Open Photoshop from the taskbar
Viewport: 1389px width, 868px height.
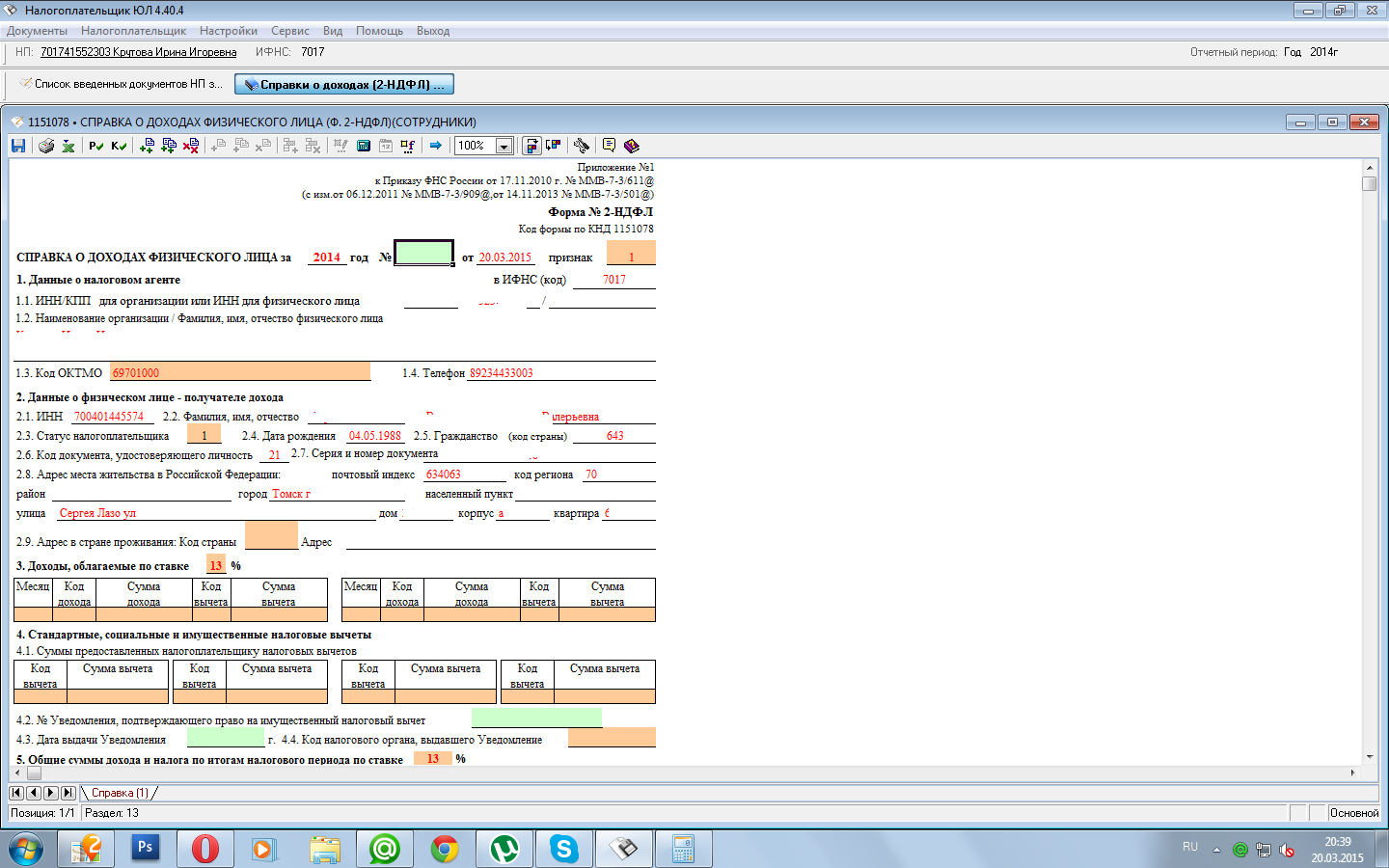coord(145,849)
